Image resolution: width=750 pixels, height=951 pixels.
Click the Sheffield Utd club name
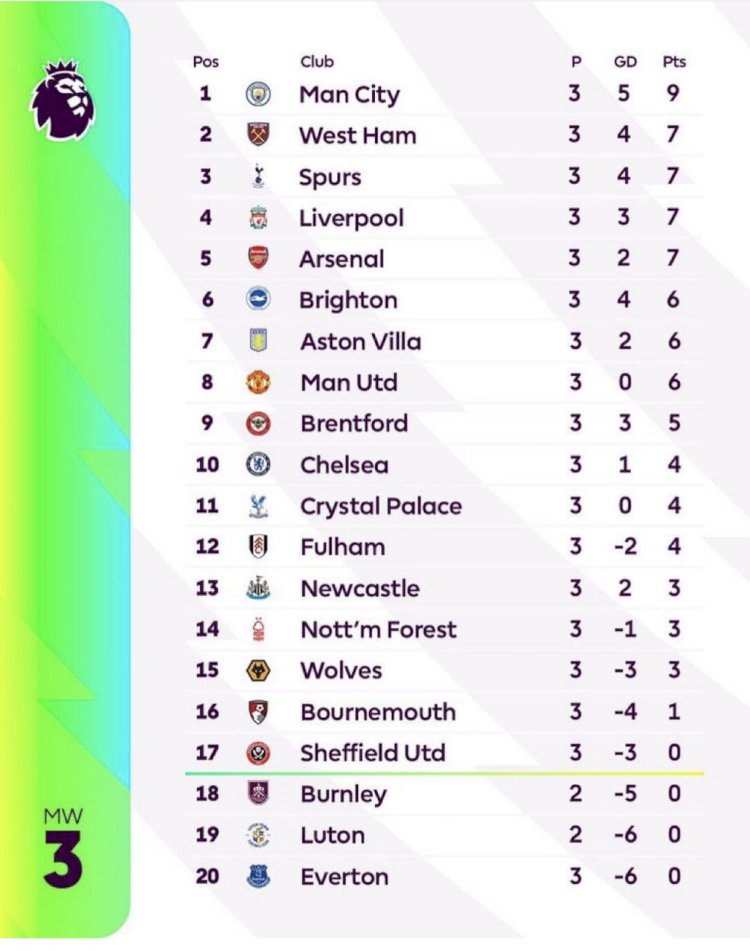[x=373, y=753]
